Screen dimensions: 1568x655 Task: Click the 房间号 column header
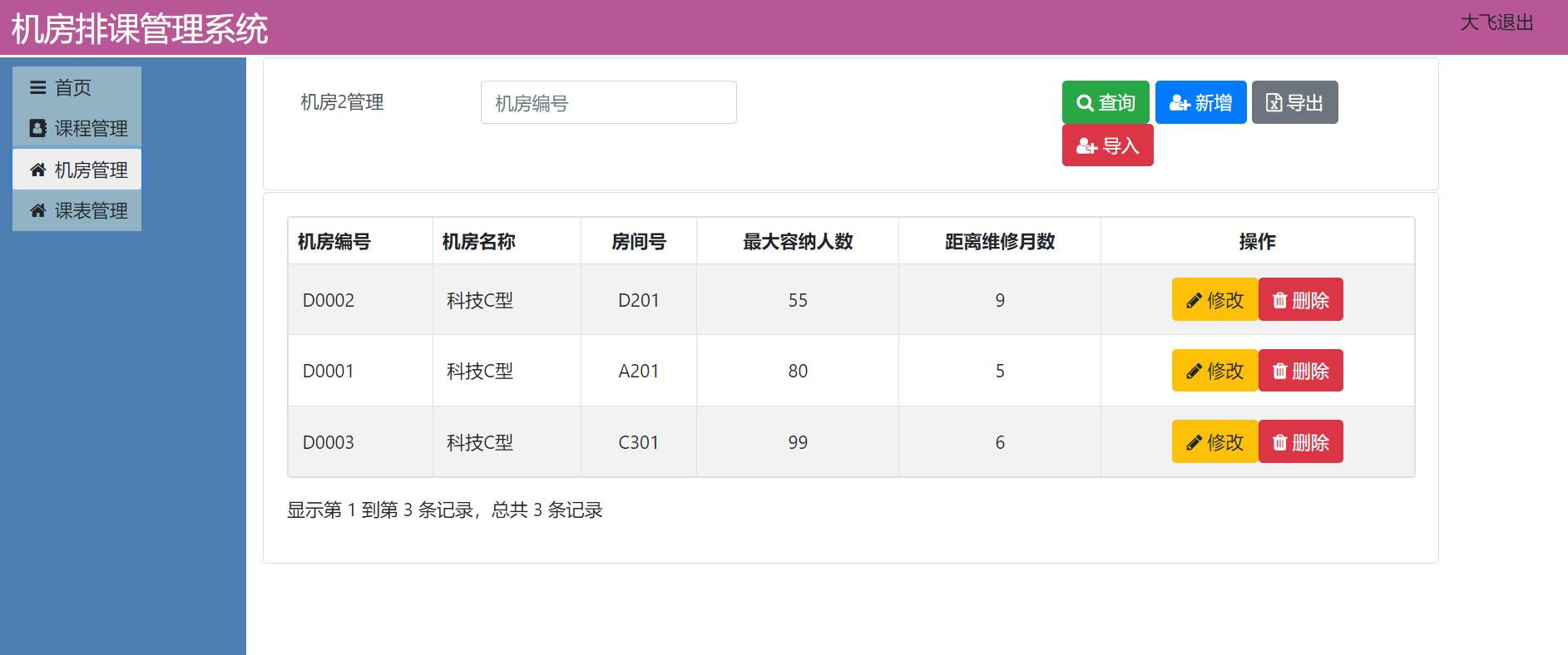(639, 242)
